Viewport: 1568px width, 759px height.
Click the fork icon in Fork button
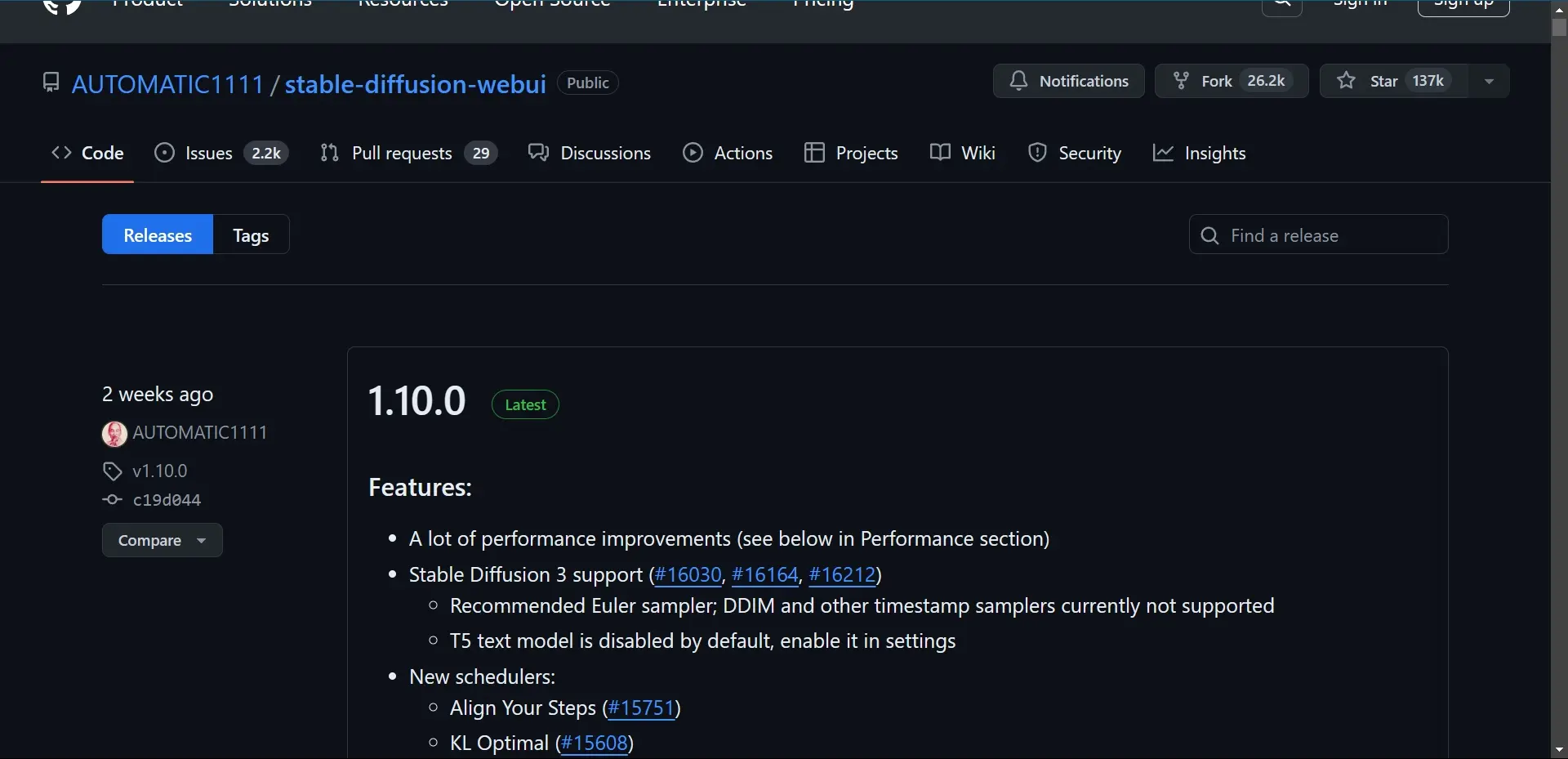[x=1181, y=81]
